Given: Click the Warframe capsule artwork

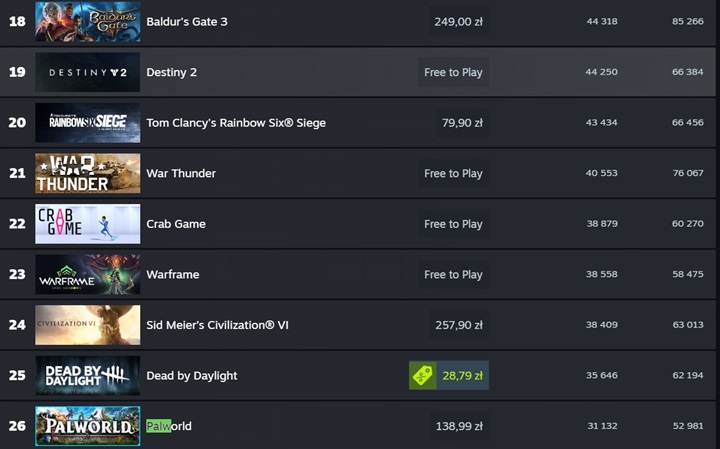Looking at the screenshot, I should pos(87,274).
